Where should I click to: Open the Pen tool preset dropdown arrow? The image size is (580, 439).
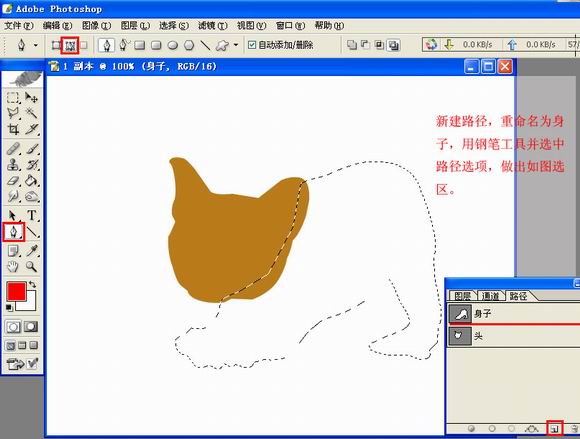click(x=36, y=45)
